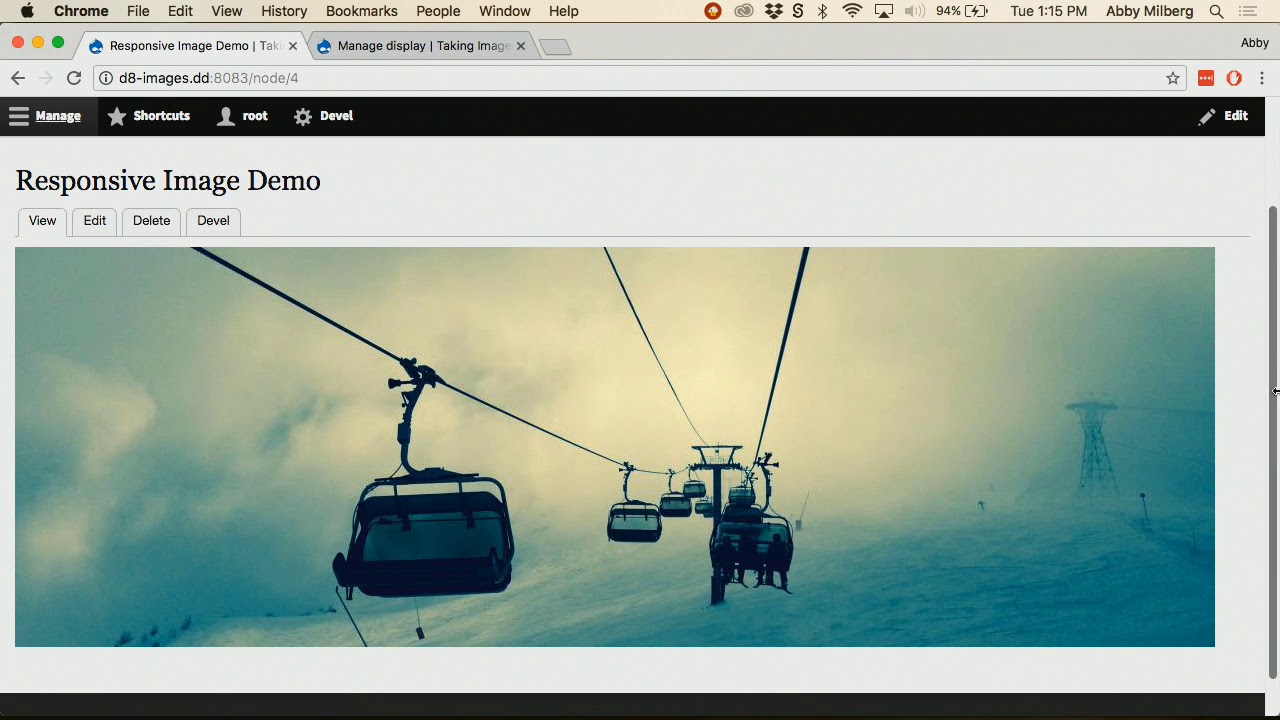
Task: Open the Spotlight search magnifier
Action: pyautogui.click(x=1217, y=11)
